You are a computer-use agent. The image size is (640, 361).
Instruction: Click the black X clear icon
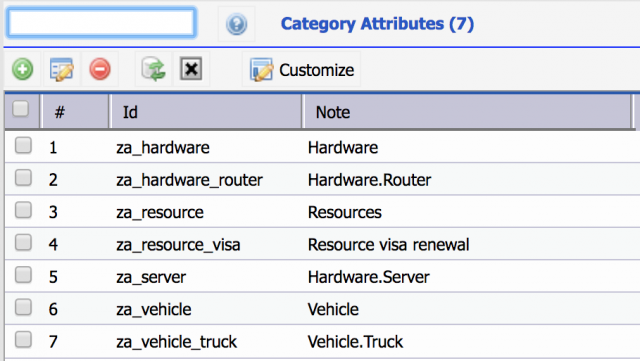191,69
